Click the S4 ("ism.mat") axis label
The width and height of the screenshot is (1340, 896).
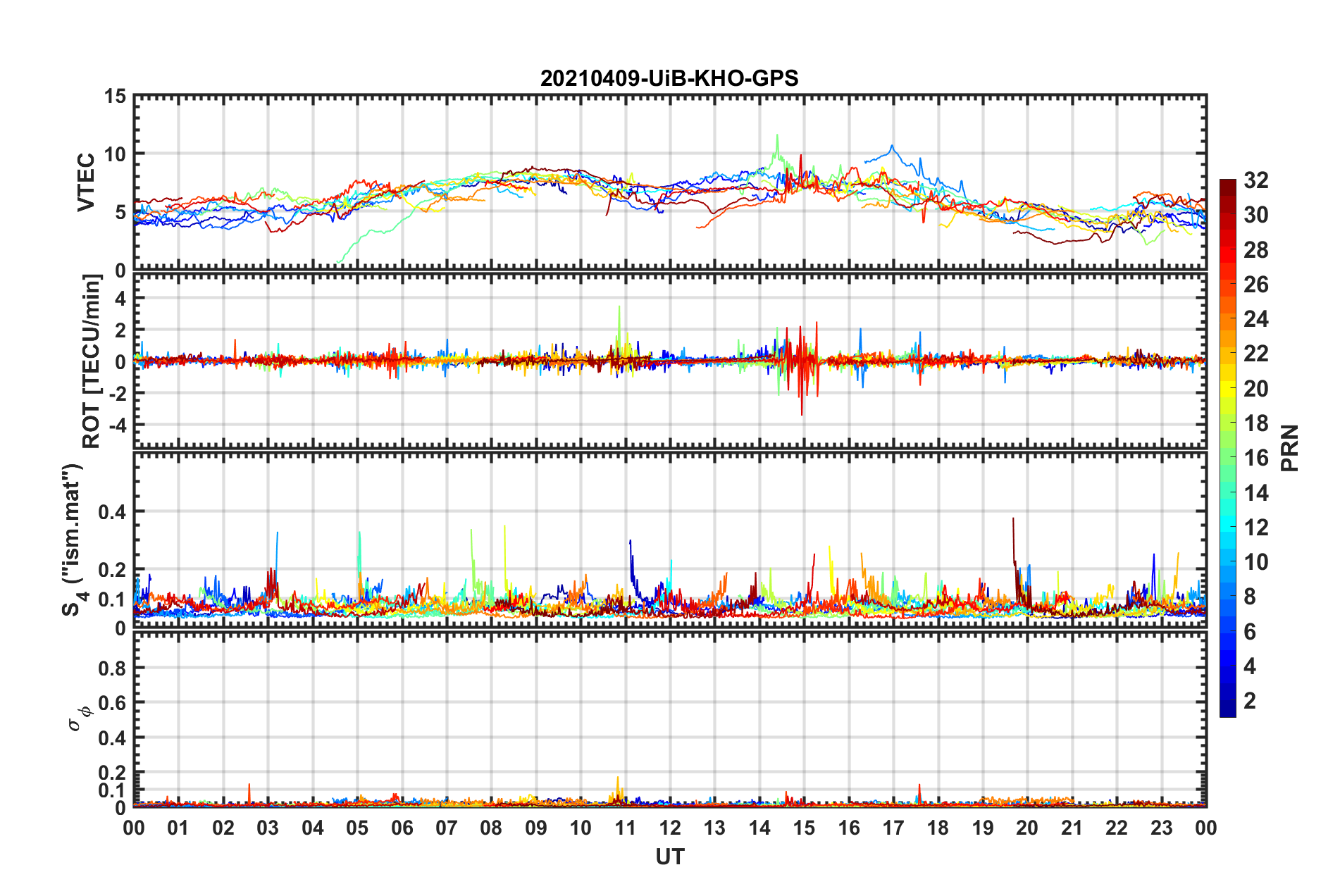pos(73,540)
